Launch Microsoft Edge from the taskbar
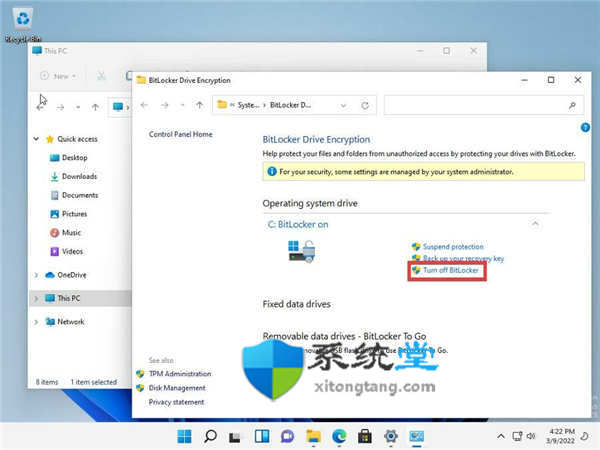The width and height of the screenshot is (600, 450). click(339, 436)
